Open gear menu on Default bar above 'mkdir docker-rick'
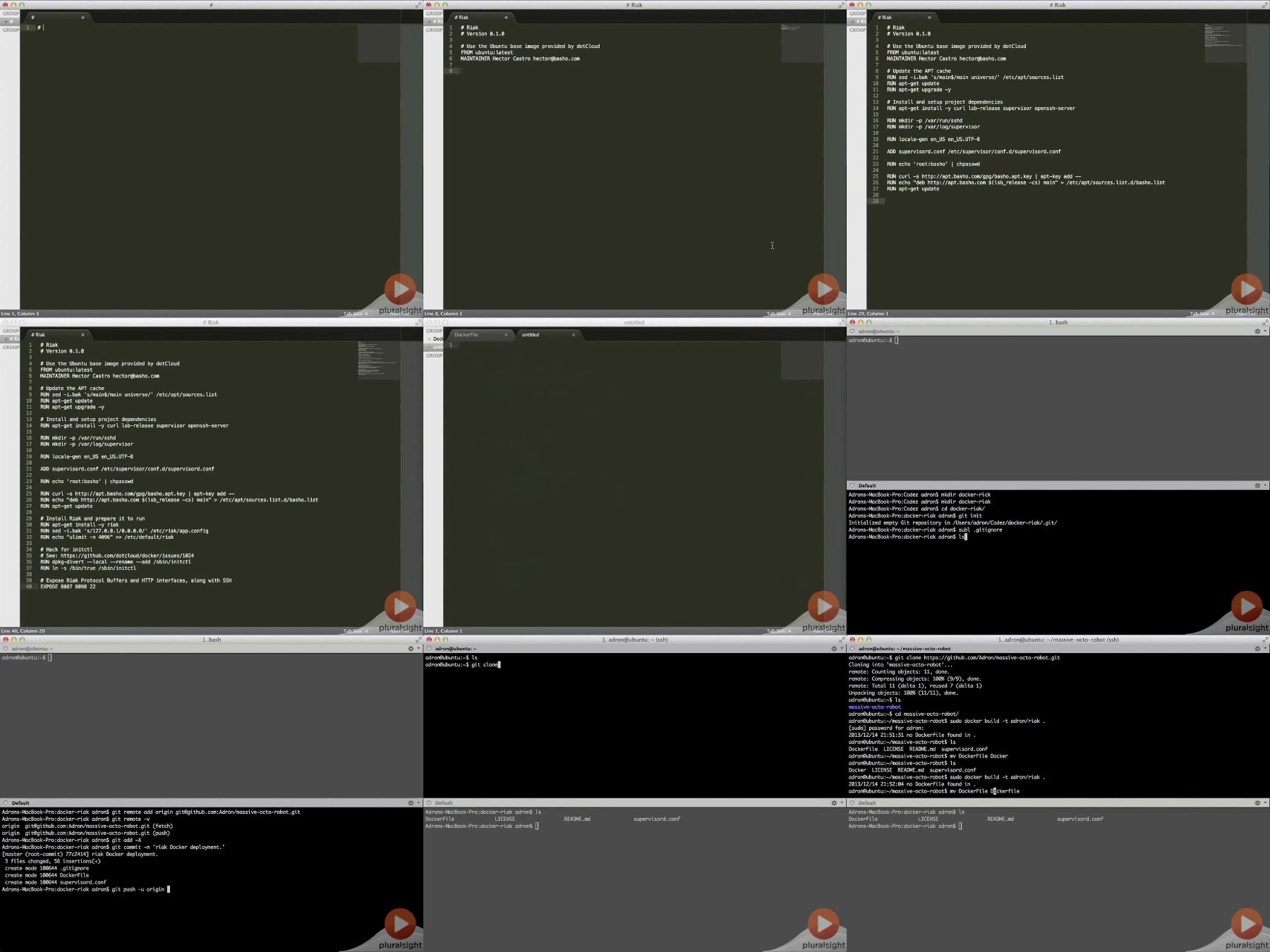Screen dimensions: 1270x952 click(1257, 485)
